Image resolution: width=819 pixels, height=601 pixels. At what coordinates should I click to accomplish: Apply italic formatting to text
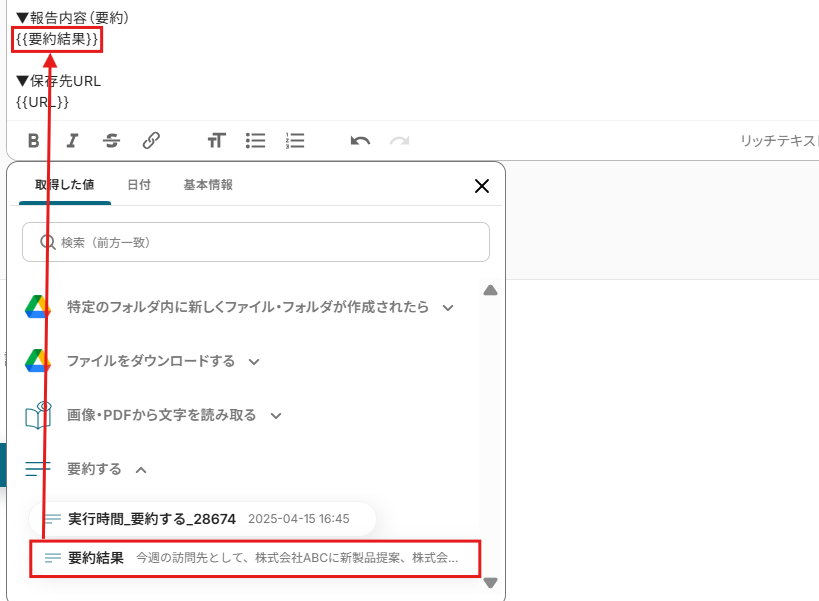(72, 140)
